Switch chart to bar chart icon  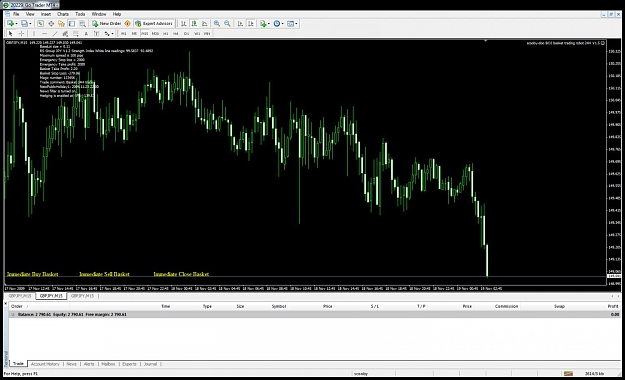[184, 24]
